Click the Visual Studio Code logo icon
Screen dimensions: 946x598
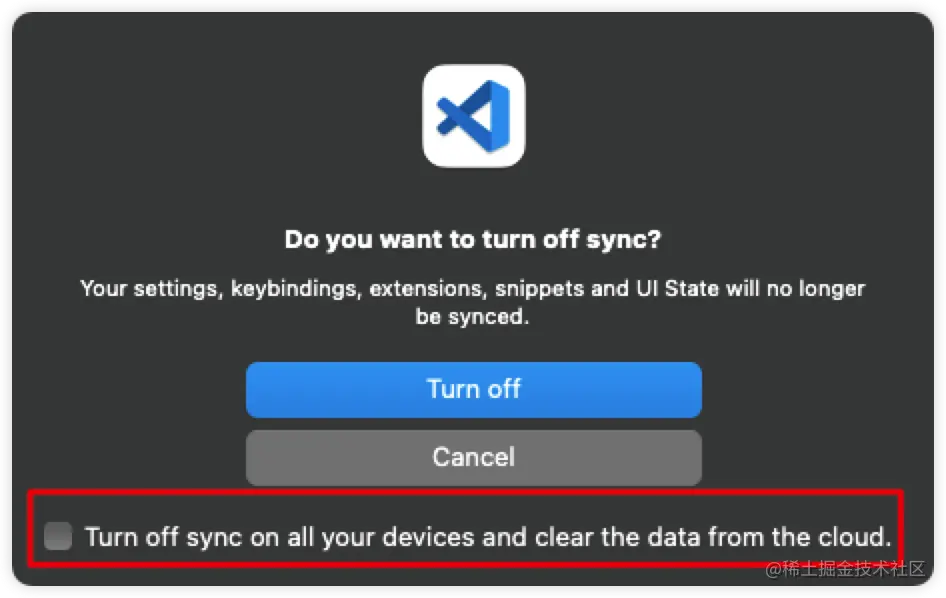[473, 116]
